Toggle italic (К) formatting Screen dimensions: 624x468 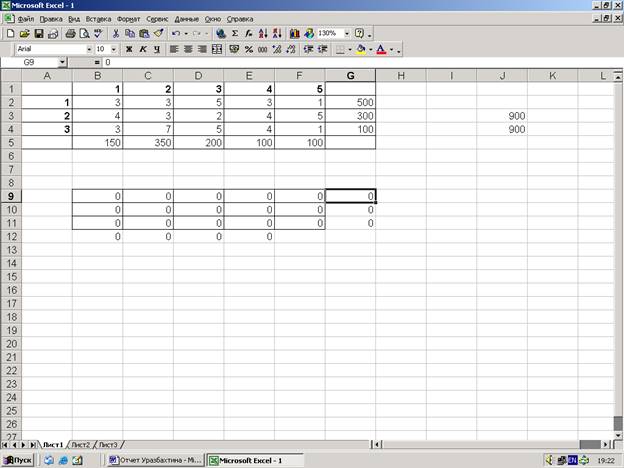click(x=143, y=49)
